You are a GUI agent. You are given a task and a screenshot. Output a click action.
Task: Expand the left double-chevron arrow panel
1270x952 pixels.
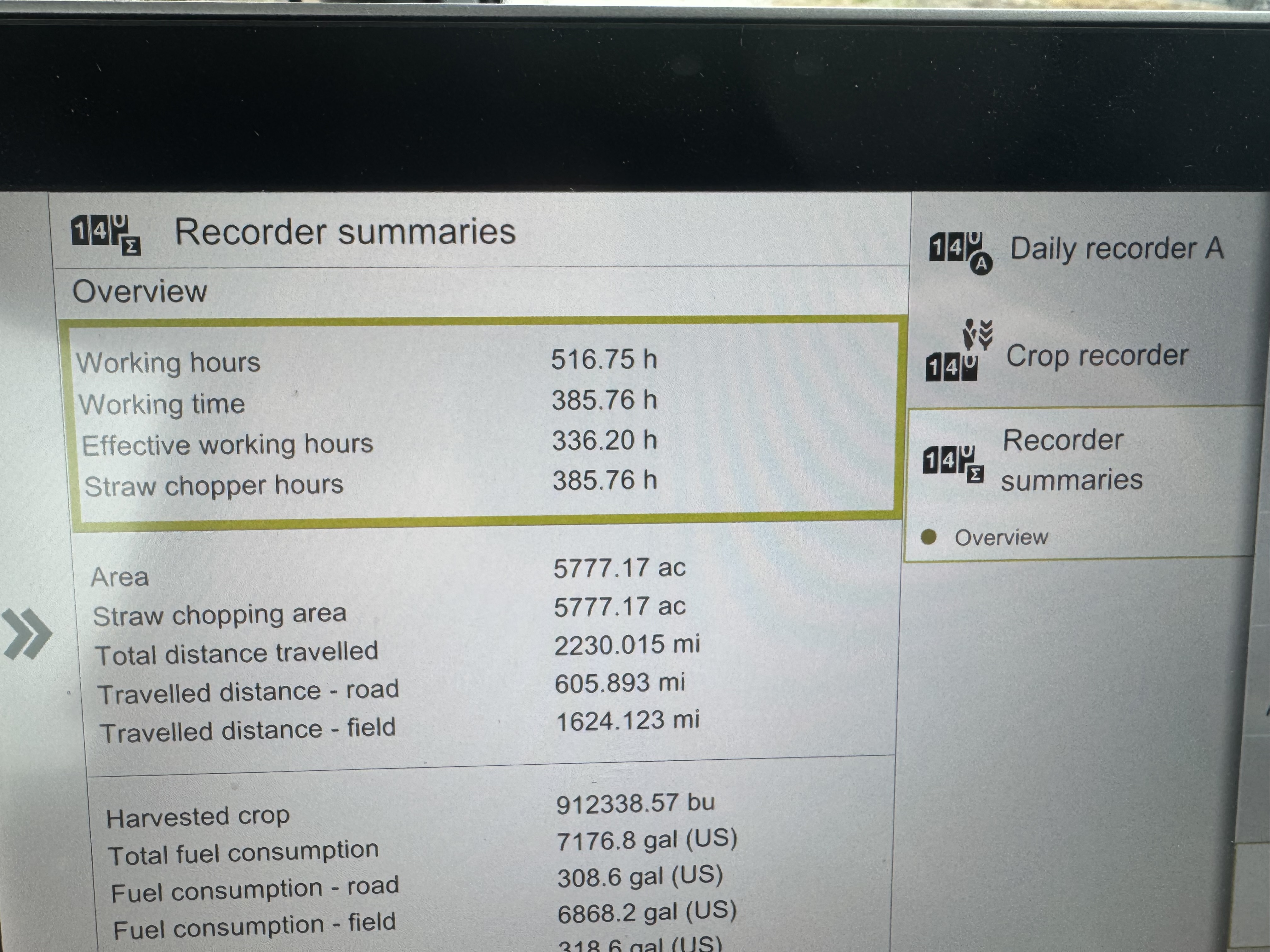pyautogui.click(x=27, y=633)
